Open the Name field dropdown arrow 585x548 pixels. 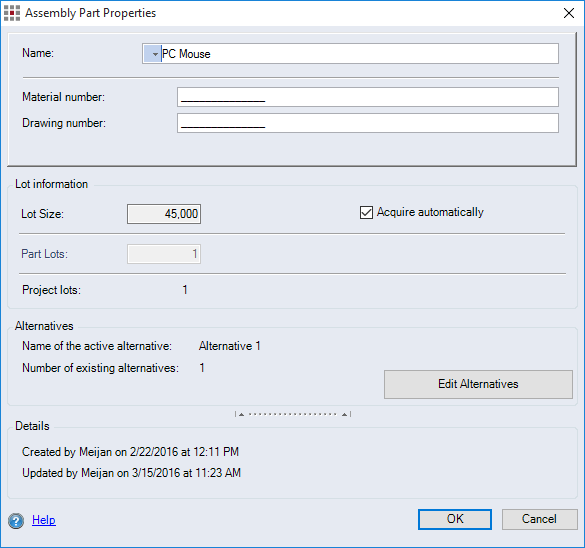point(152,54)
